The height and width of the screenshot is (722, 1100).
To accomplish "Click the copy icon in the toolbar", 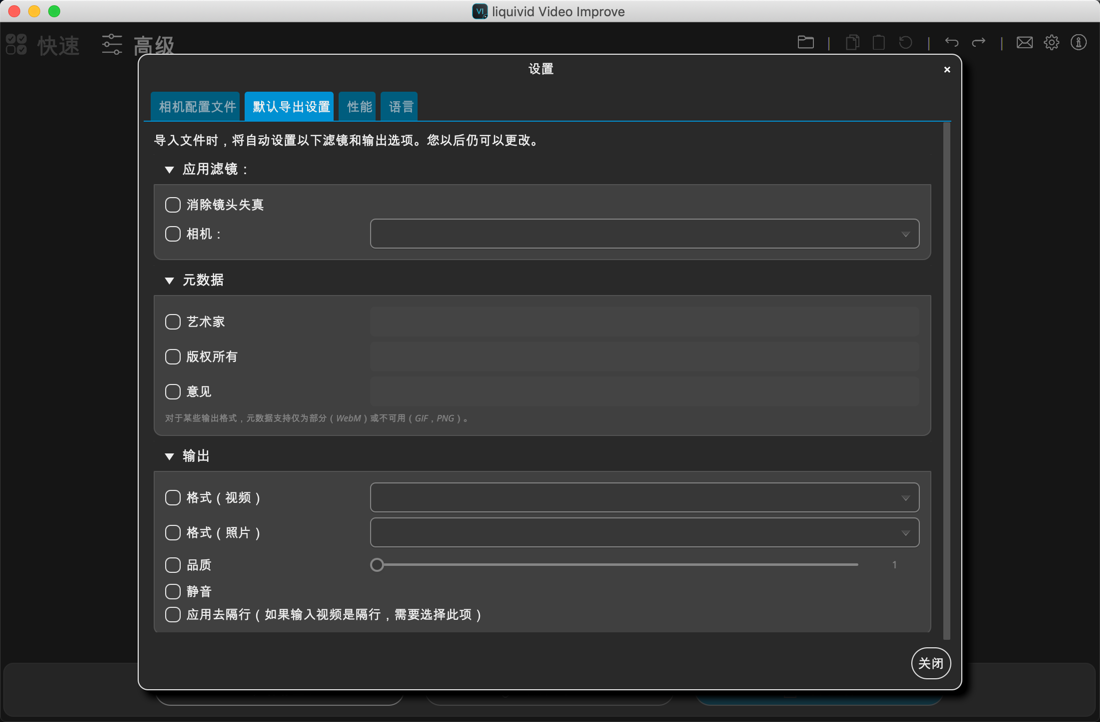I will tap(852, 42).
